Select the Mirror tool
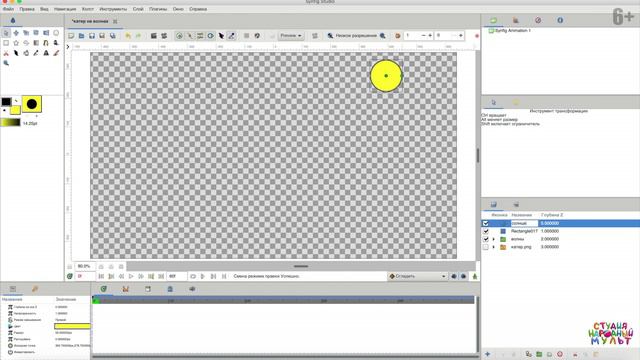The height and width of the screenshot is (360, 640). pyautogui.click(x=46, y=33)
